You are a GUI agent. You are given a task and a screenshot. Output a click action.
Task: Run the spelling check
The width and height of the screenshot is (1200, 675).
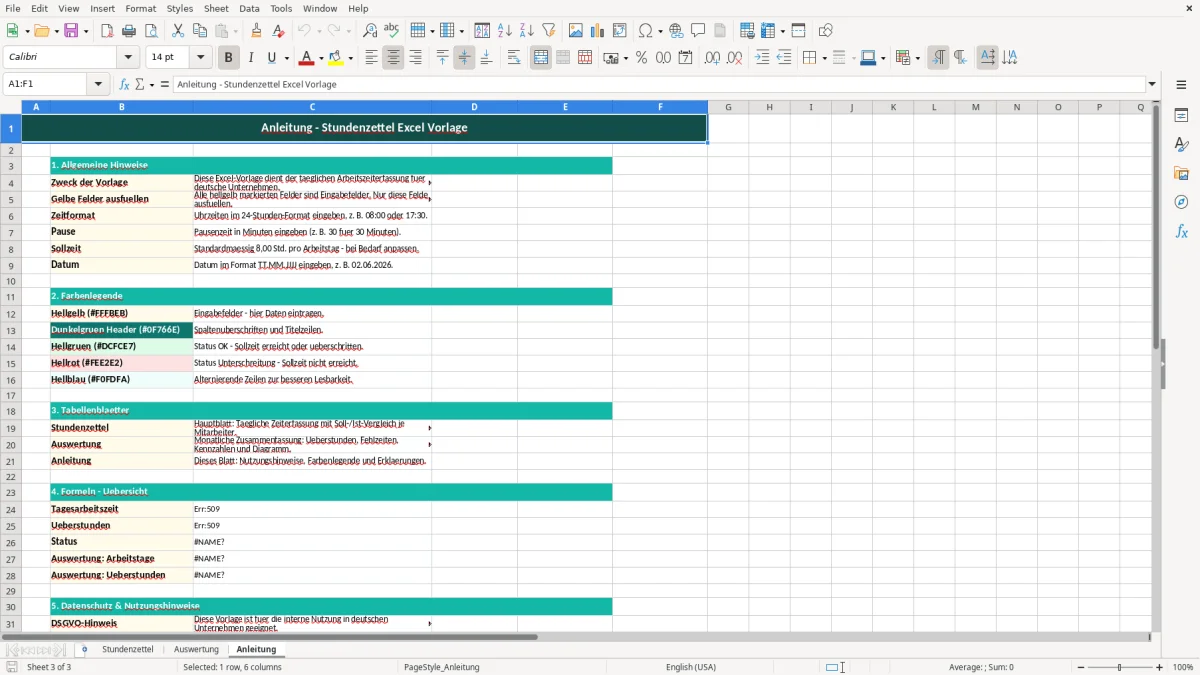tap(392, 31)
